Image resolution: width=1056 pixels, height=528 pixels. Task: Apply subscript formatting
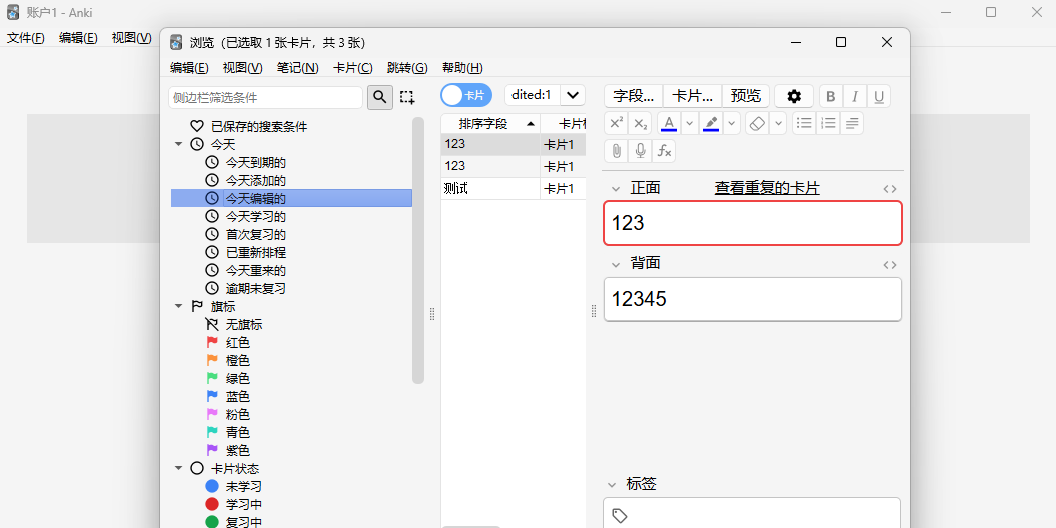tap(640, 123)
